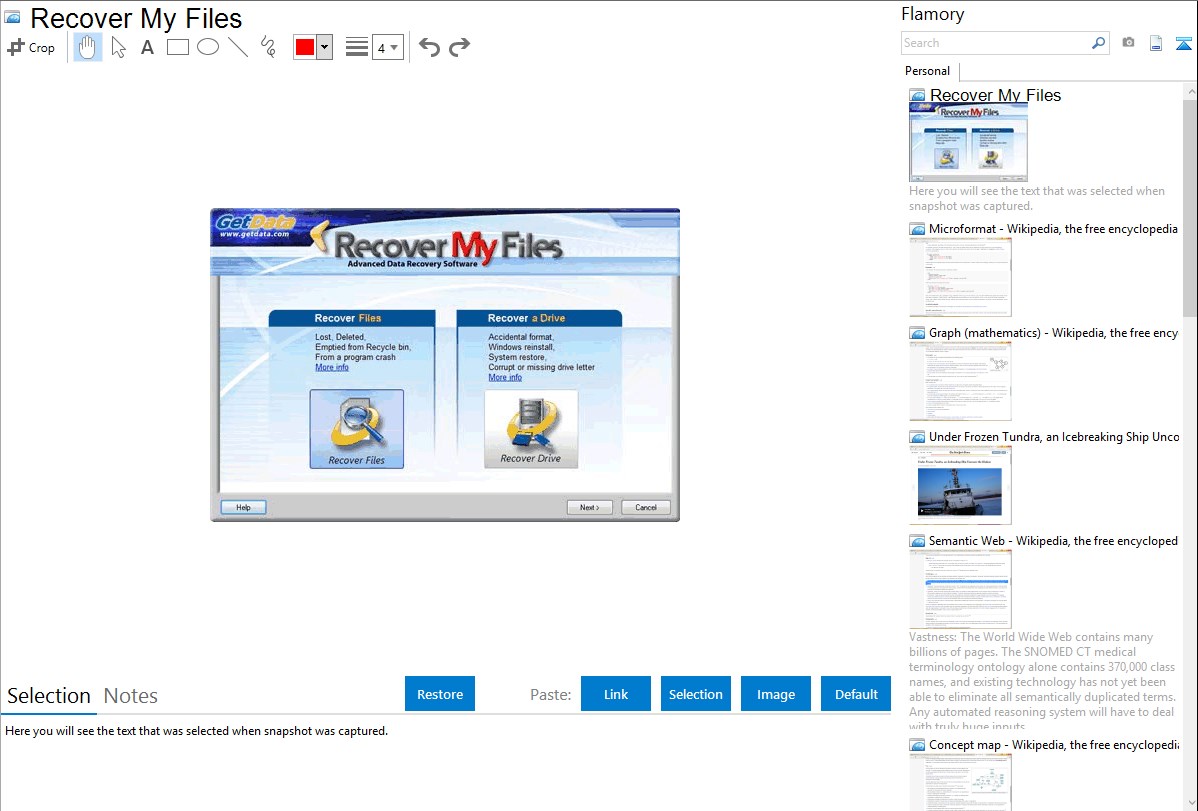Click the large Recover My Files snapshot image
The width and height of the screenshot is (1198, 811).
coord(445,365)
